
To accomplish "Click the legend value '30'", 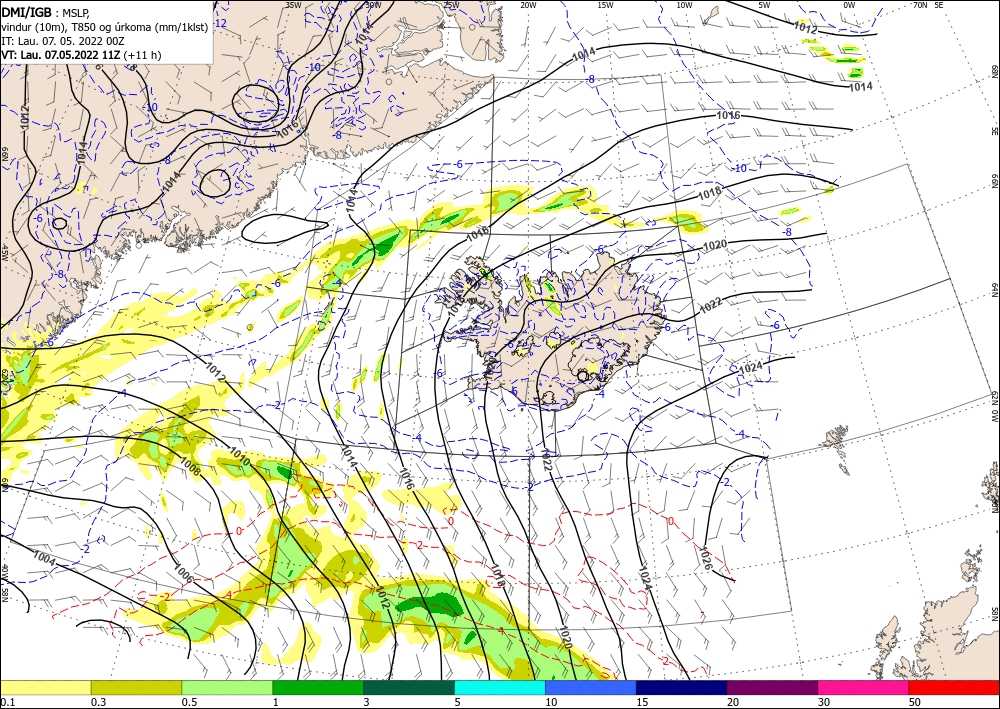I will pos(824,702).
